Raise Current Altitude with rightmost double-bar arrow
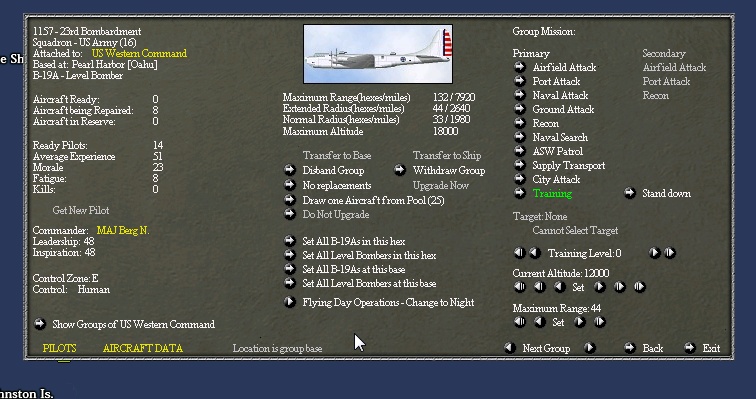The image size is (756, 399). (639, 287)
